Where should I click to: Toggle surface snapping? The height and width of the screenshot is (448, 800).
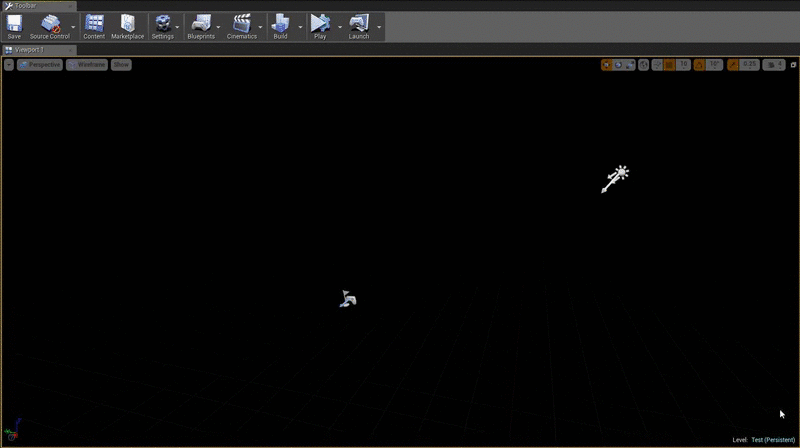pos(657,65)
